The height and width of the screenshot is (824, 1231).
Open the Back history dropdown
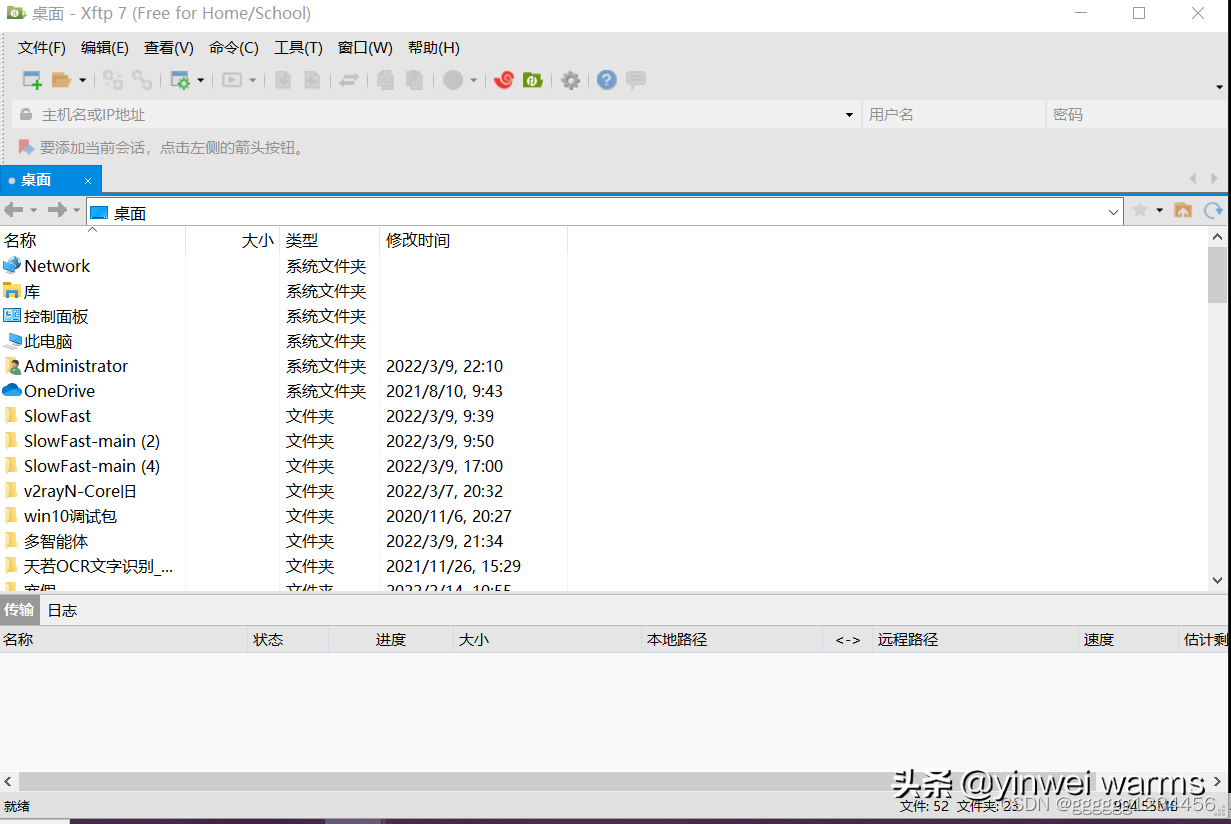pos(33,210)
